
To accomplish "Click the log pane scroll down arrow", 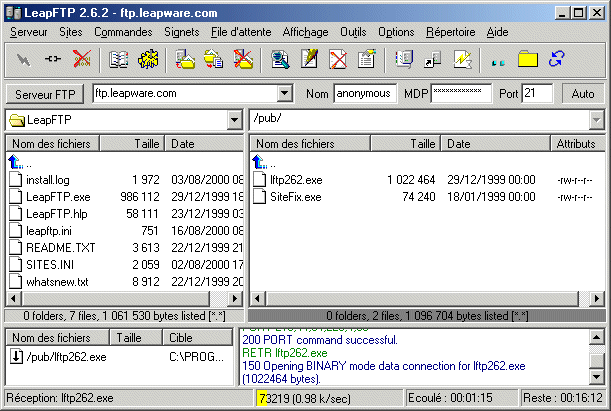I will 597,376.
